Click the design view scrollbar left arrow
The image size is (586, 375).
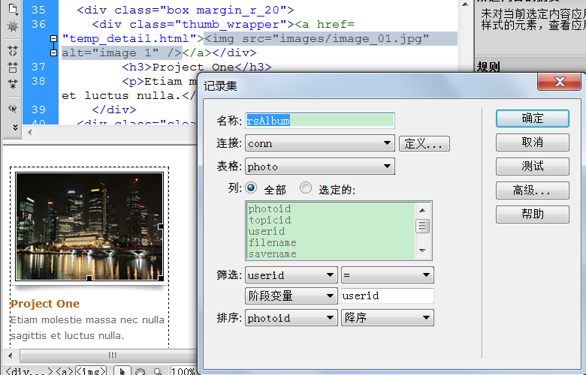10,356
